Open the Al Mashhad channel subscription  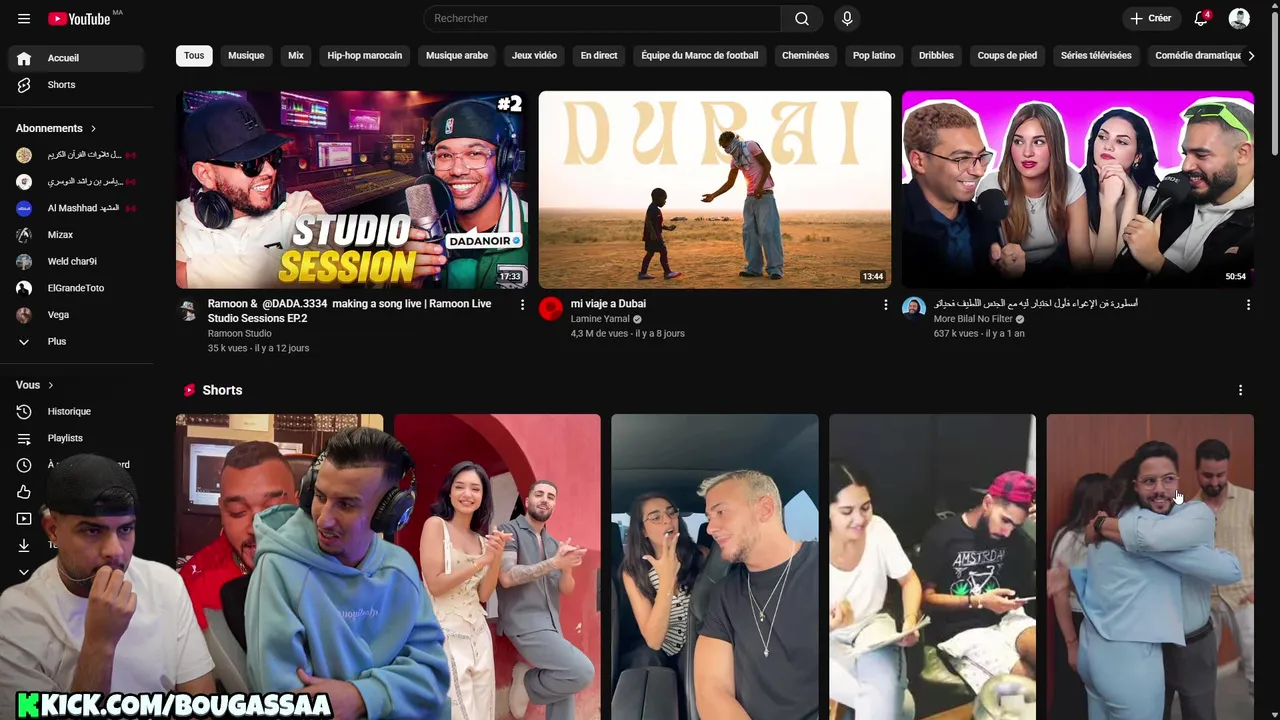tap(76, 208)
